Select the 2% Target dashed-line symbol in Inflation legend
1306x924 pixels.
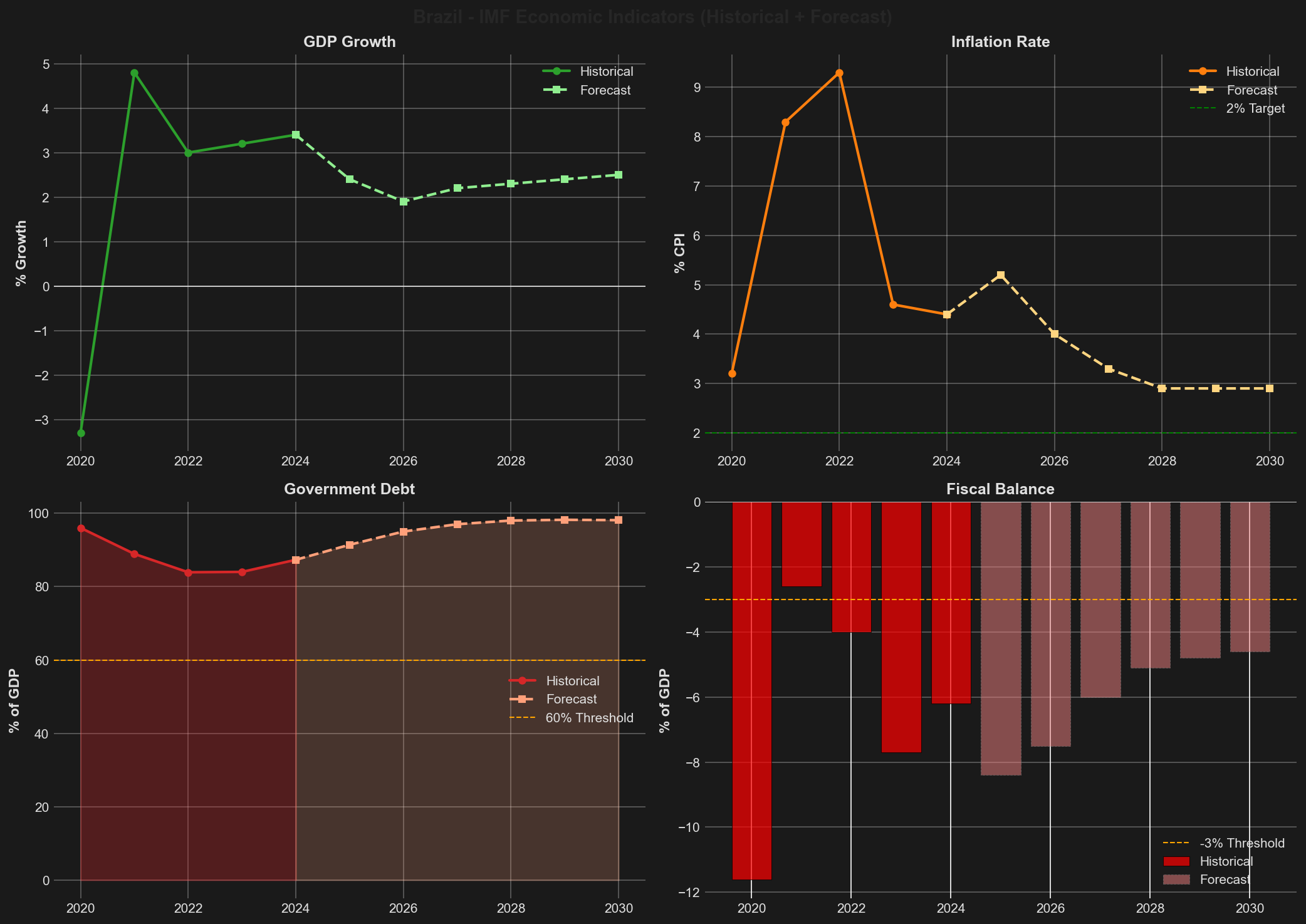tap(1204, 108)
